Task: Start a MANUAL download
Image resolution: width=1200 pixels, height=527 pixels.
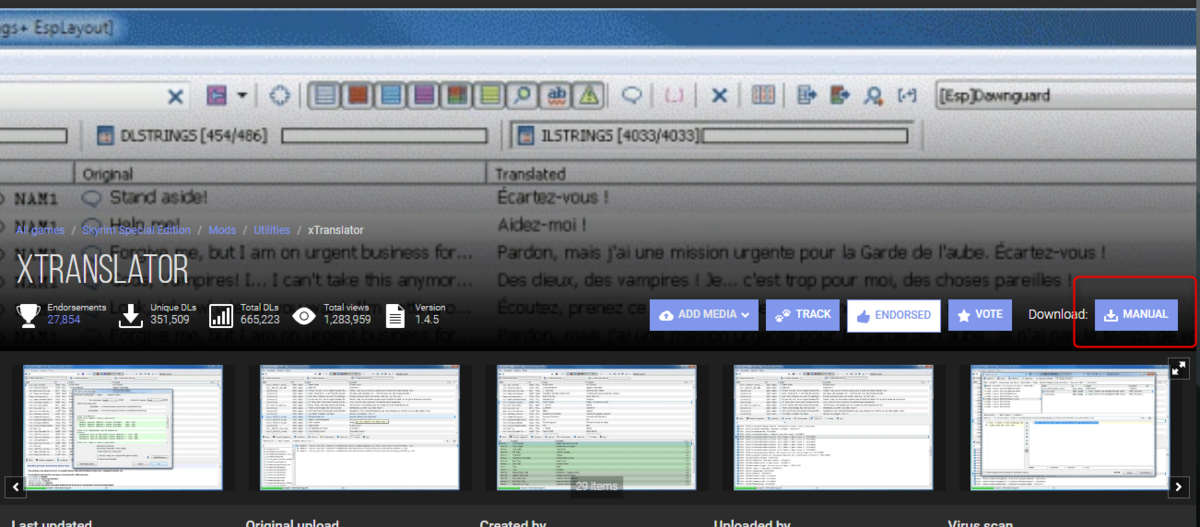Action: (1136, 314)
